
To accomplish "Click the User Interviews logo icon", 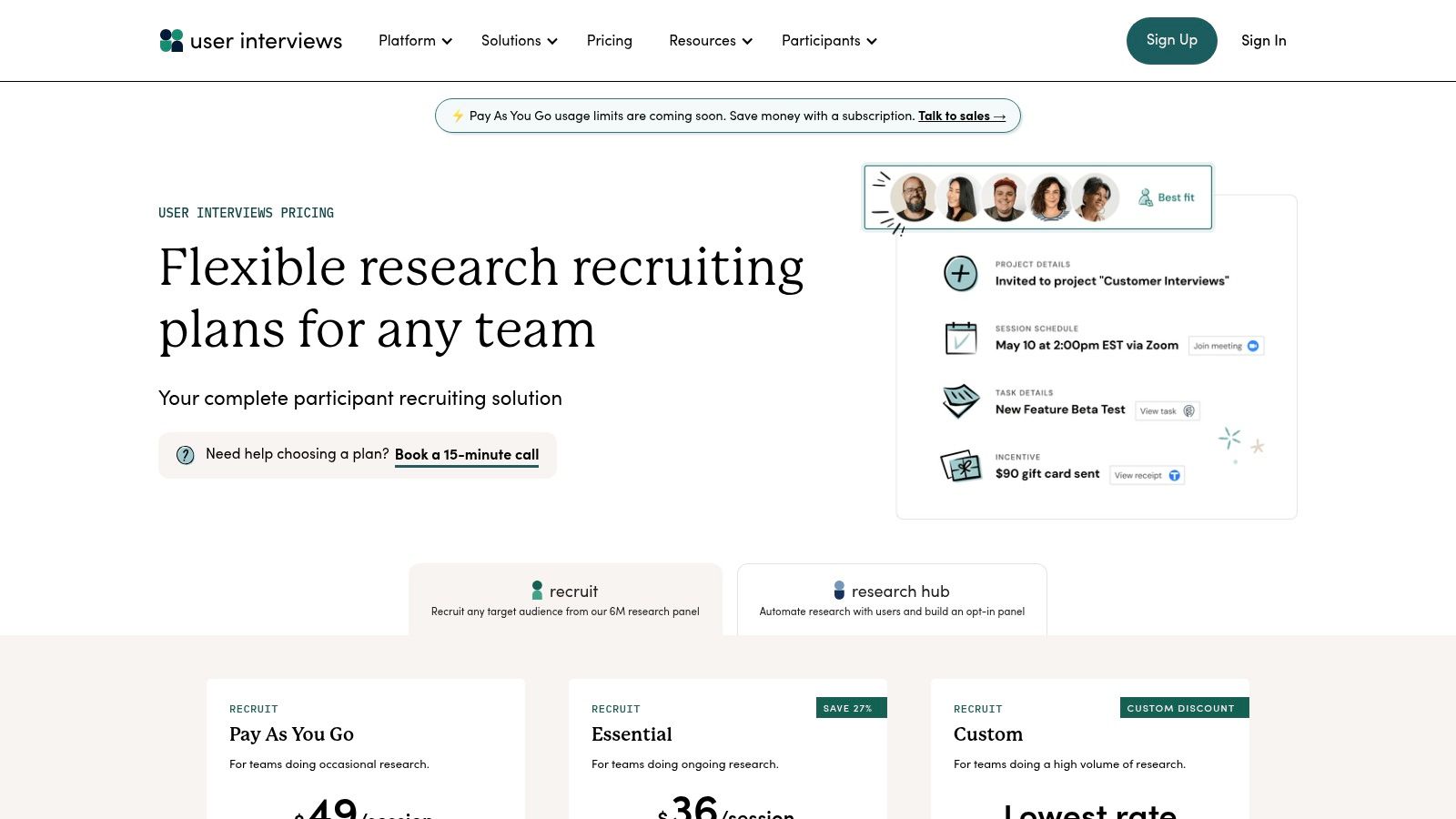I will click(x=171, y=41).
